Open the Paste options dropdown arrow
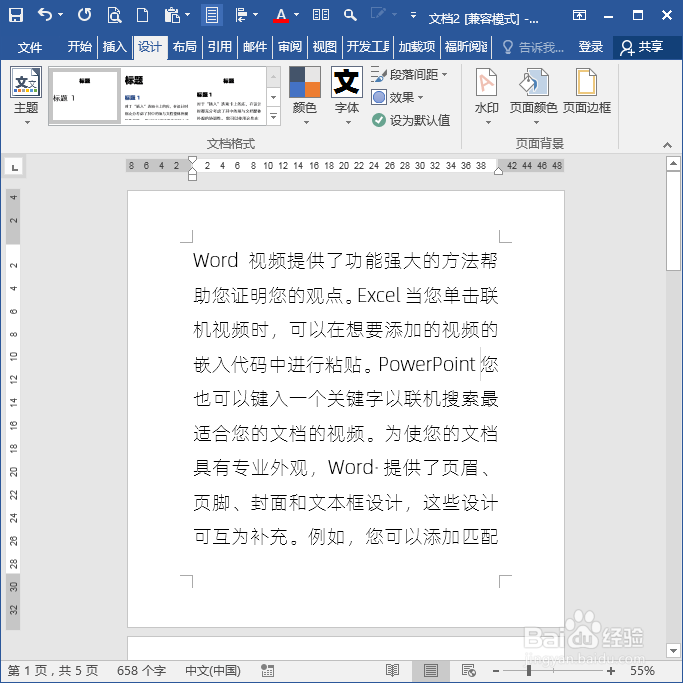 [x=188, y=15]
